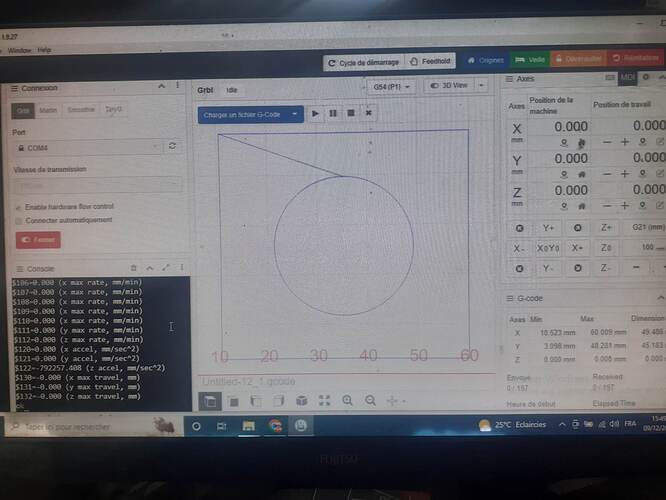Unload the G-code file with the X icon
The height and width of the screenshot is (500, 666).
point(369,113)
